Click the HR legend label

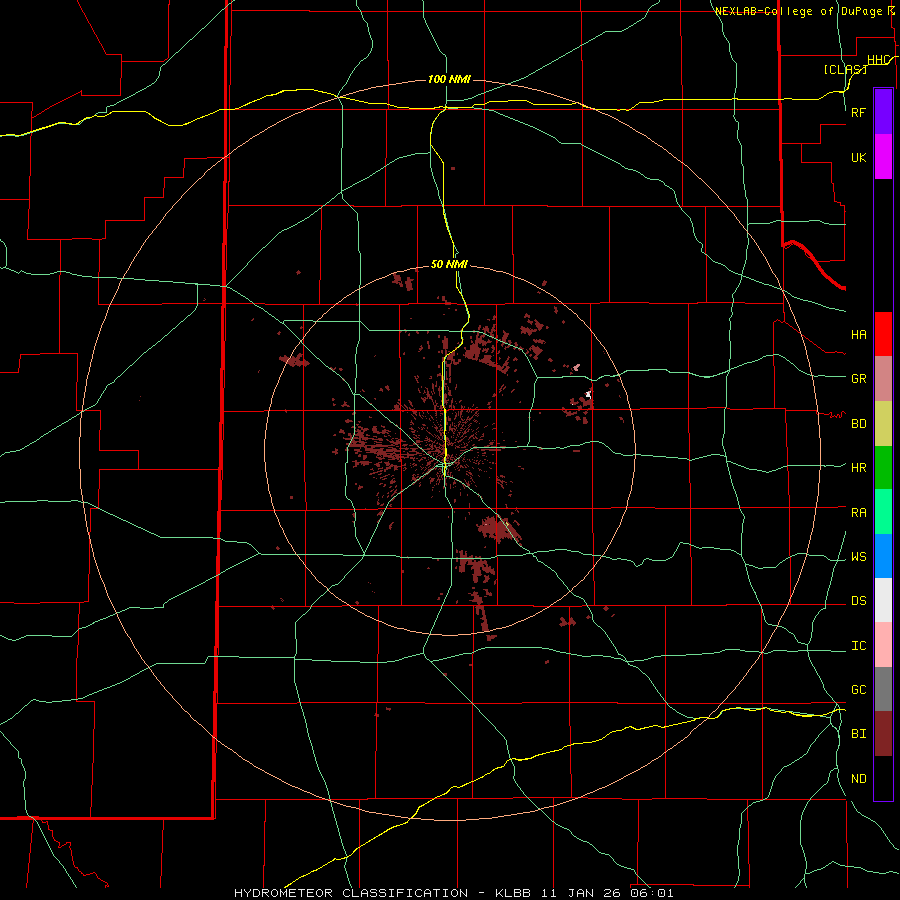[859, 468]
